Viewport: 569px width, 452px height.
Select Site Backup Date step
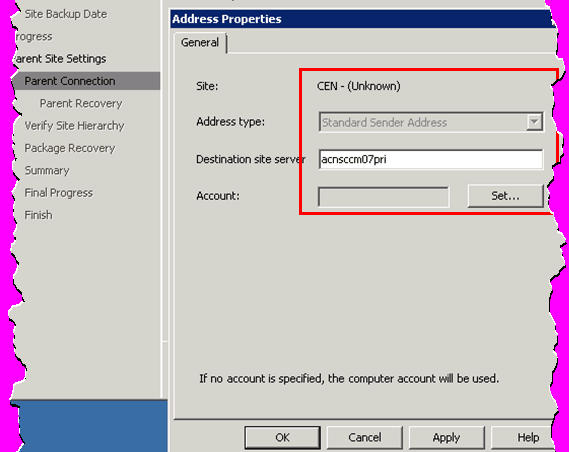[x=66, y=14]
